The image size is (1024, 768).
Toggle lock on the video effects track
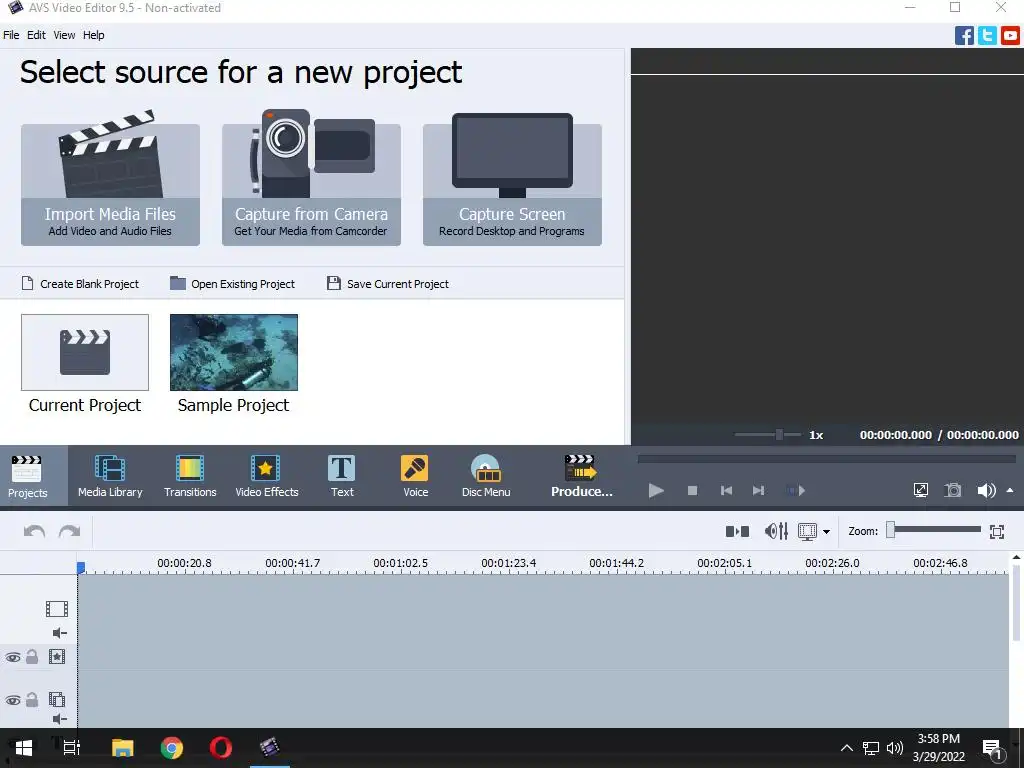pyautogui.click(x=31, y=656)
